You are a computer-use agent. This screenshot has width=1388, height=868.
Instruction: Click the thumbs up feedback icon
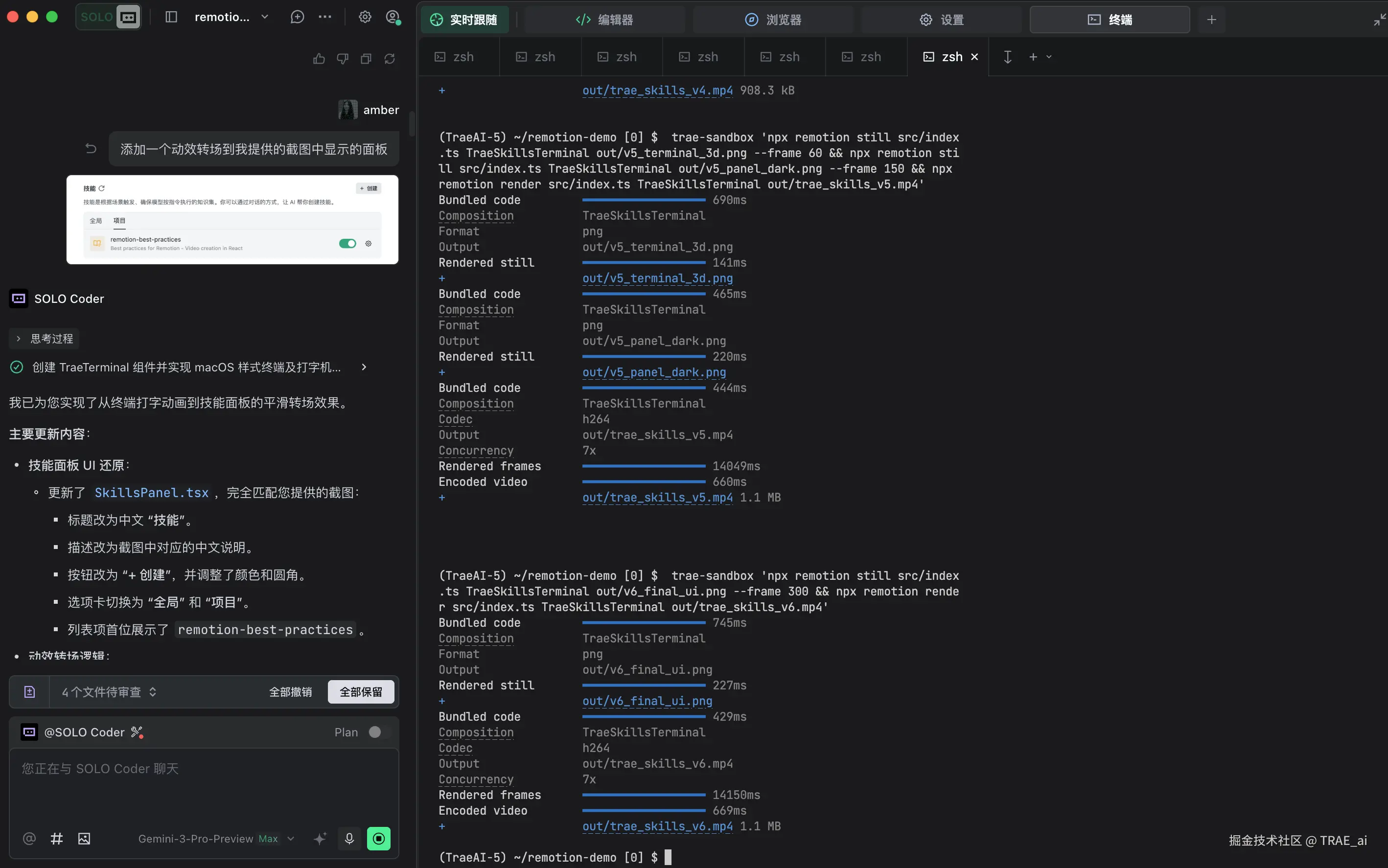319,59
